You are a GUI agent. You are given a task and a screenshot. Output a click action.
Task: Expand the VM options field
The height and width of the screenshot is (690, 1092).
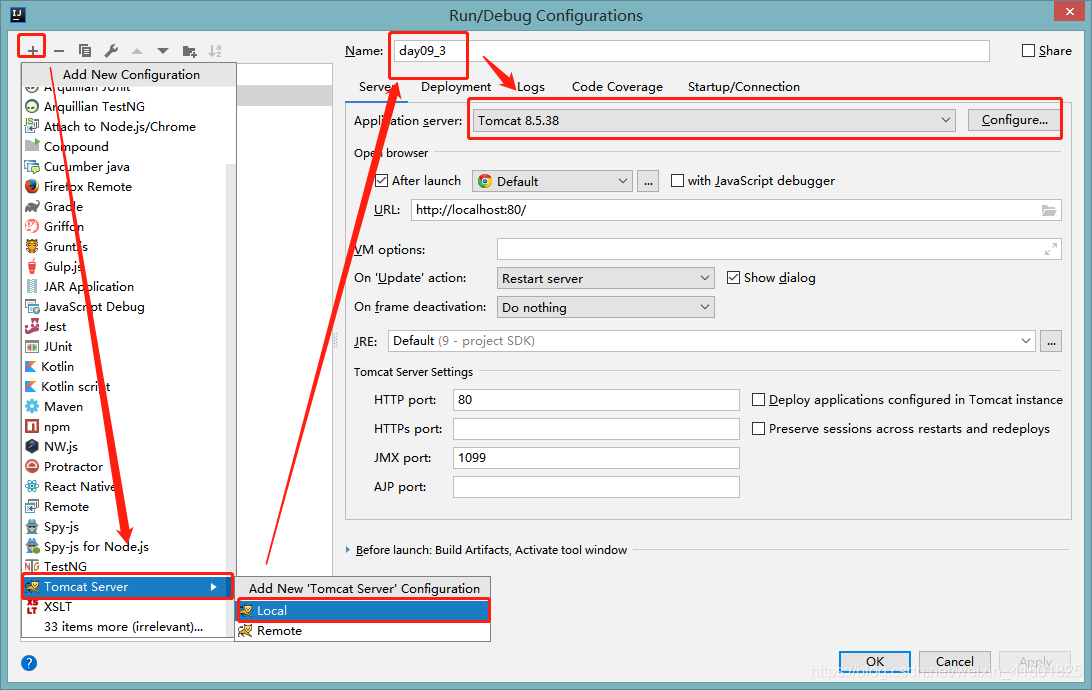pyautogui.click(x=1051, y=249)
